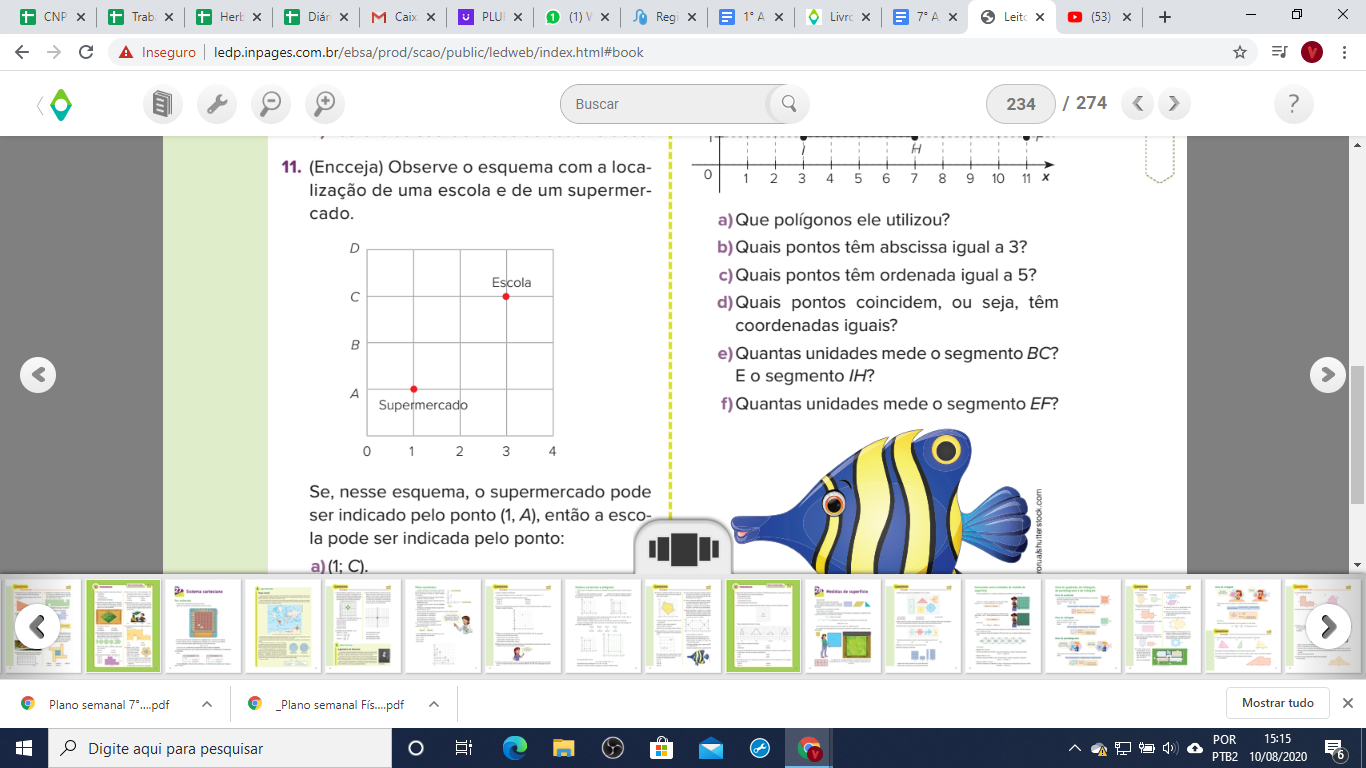The height and width of the screenshot is (768, 1366).
Task: Collapse the thumbnail strip handle
Action: [683, 548]
